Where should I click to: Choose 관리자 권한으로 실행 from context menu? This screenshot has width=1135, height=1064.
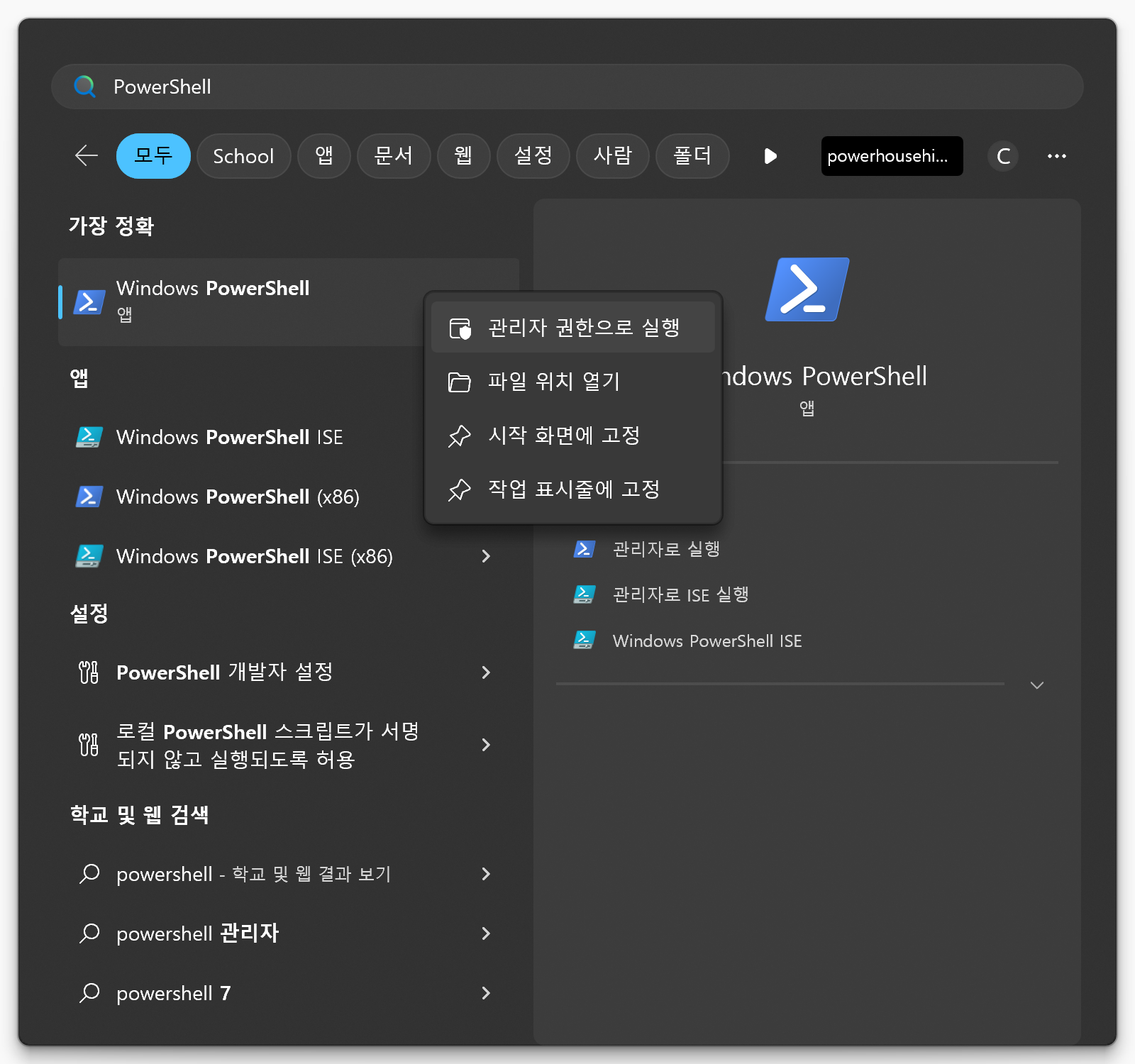tap(573, 327)
